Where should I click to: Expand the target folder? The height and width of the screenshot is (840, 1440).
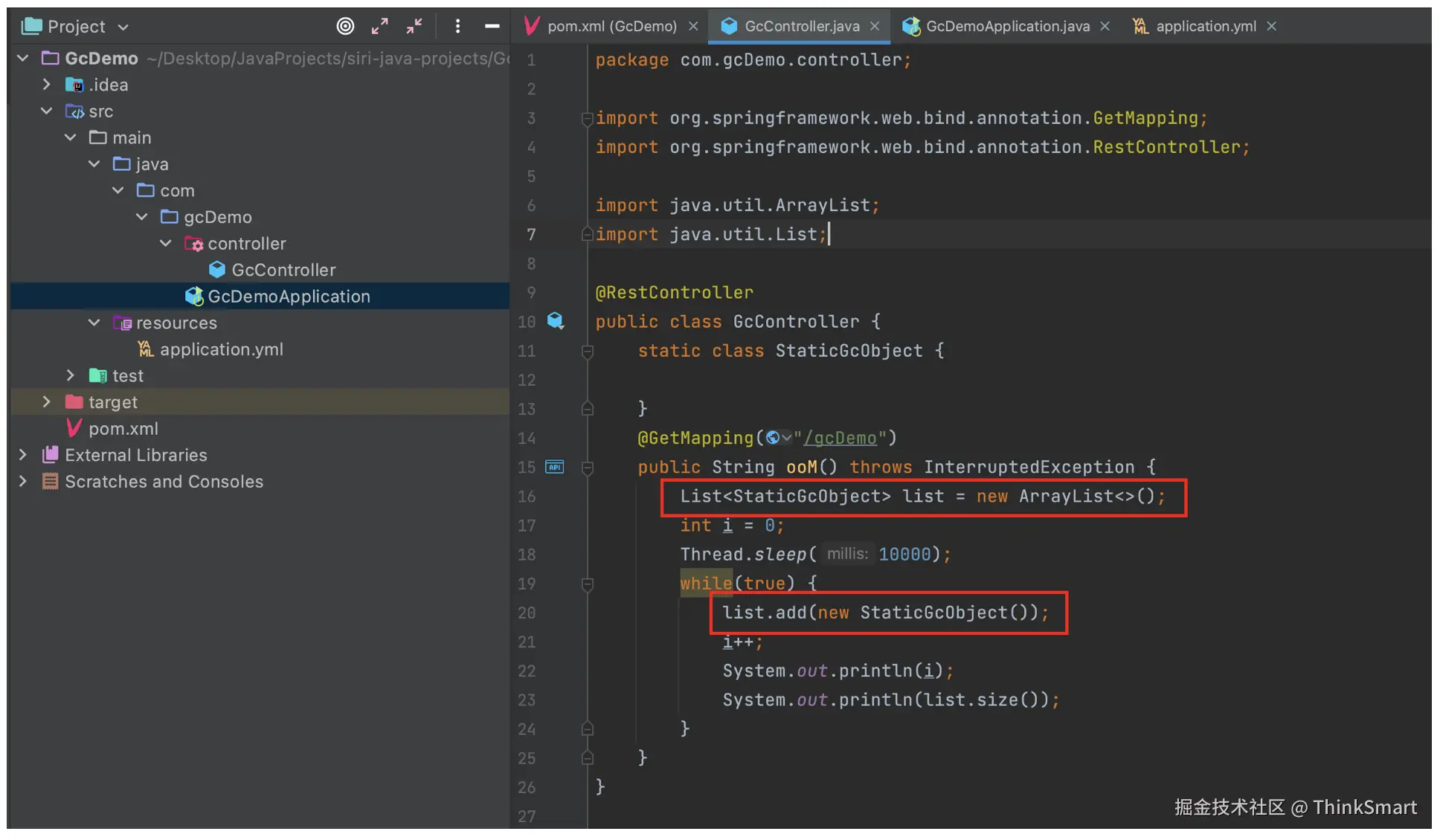coord(47,402)
